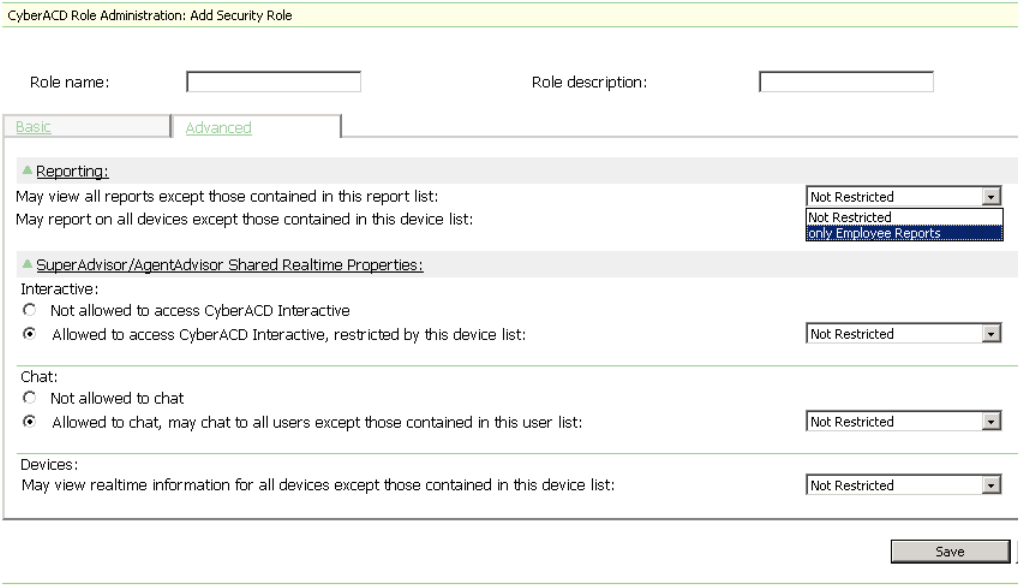
Task: Click the Role name input field
Action: (x=273, y=82)
